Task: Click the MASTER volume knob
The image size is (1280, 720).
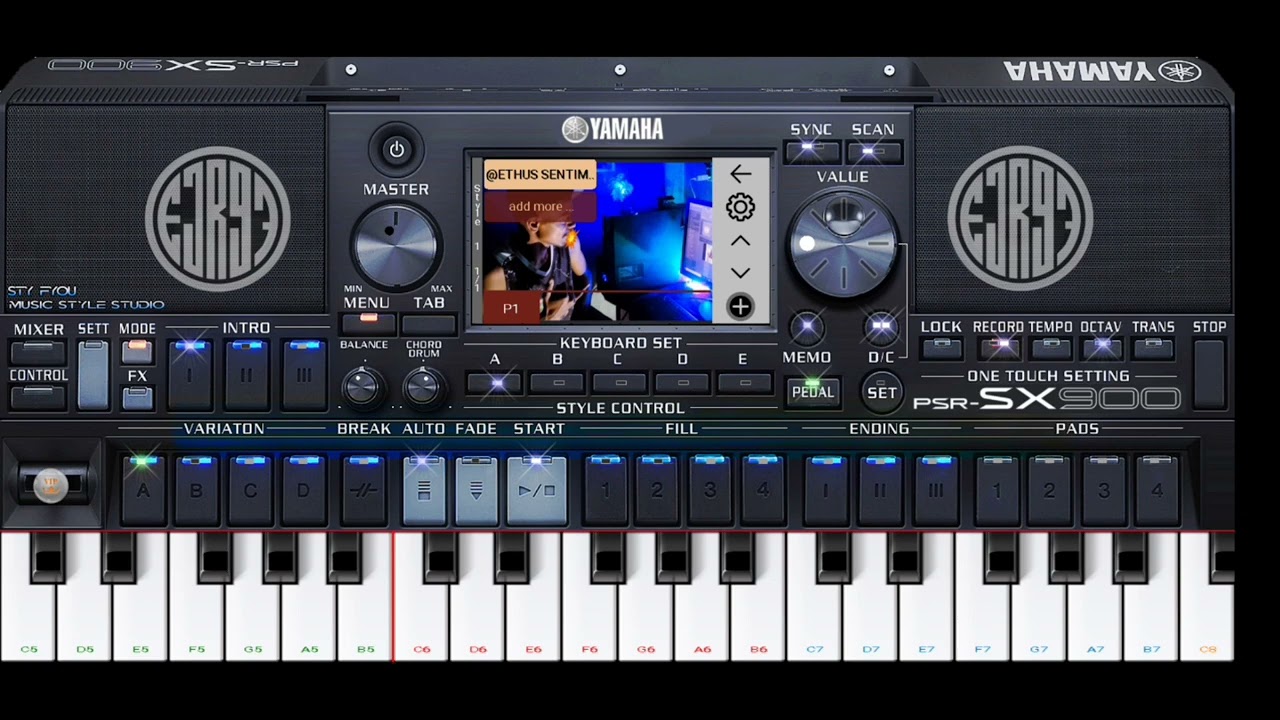Action: coord(396,245)
